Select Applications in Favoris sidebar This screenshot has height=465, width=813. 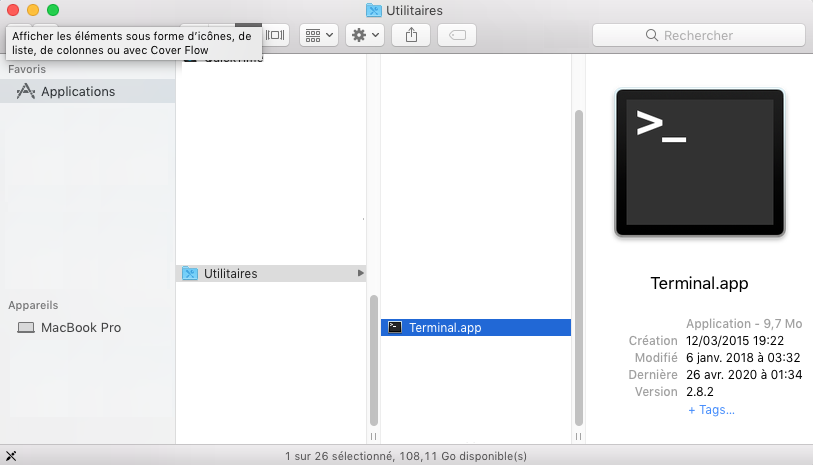tap(88, 91)
